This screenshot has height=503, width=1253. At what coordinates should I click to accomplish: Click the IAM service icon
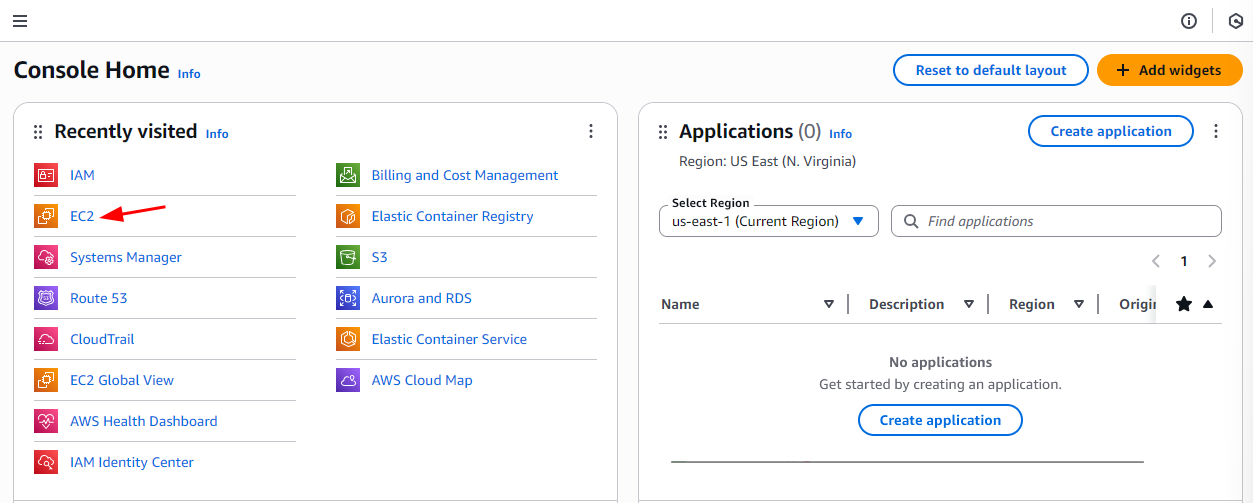pos(46,175)
